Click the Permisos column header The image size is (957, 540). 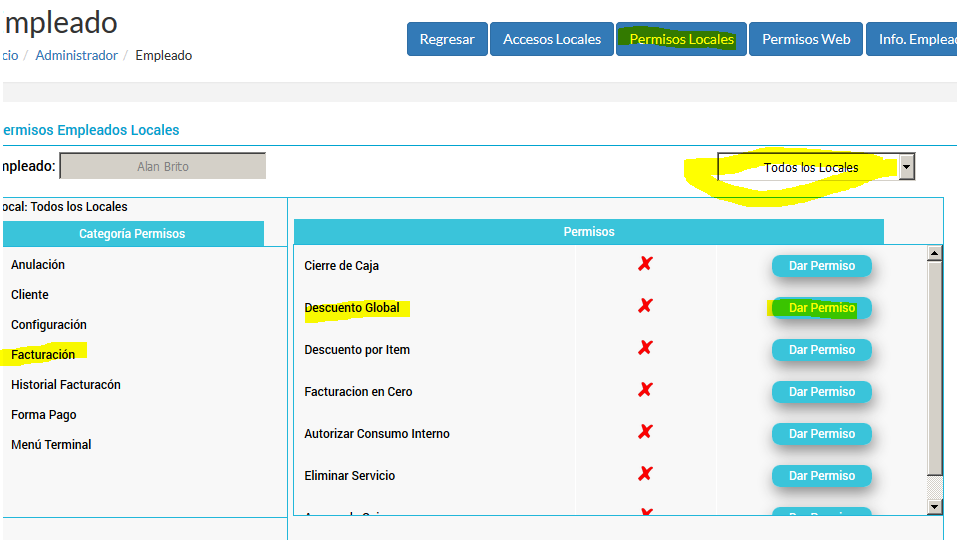click(x=588, y=232)
